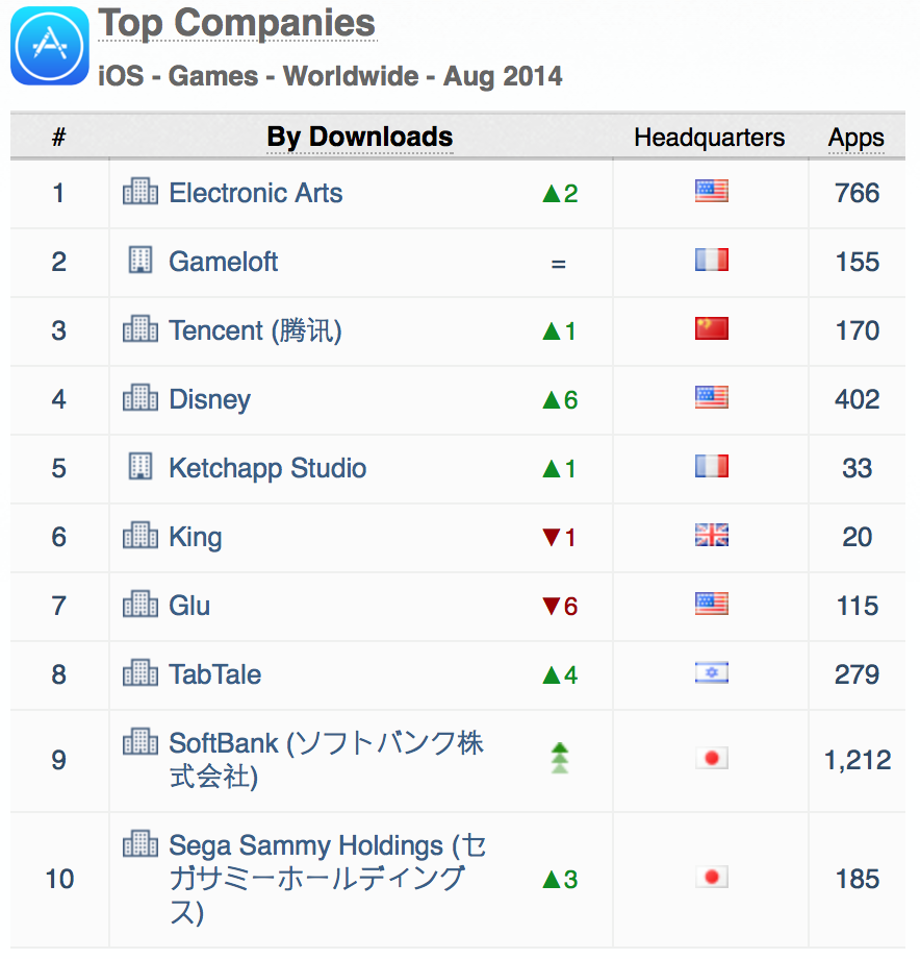Open the Glu company link
The width and height of the screenshot is (920, 959).
click(189, 605)
